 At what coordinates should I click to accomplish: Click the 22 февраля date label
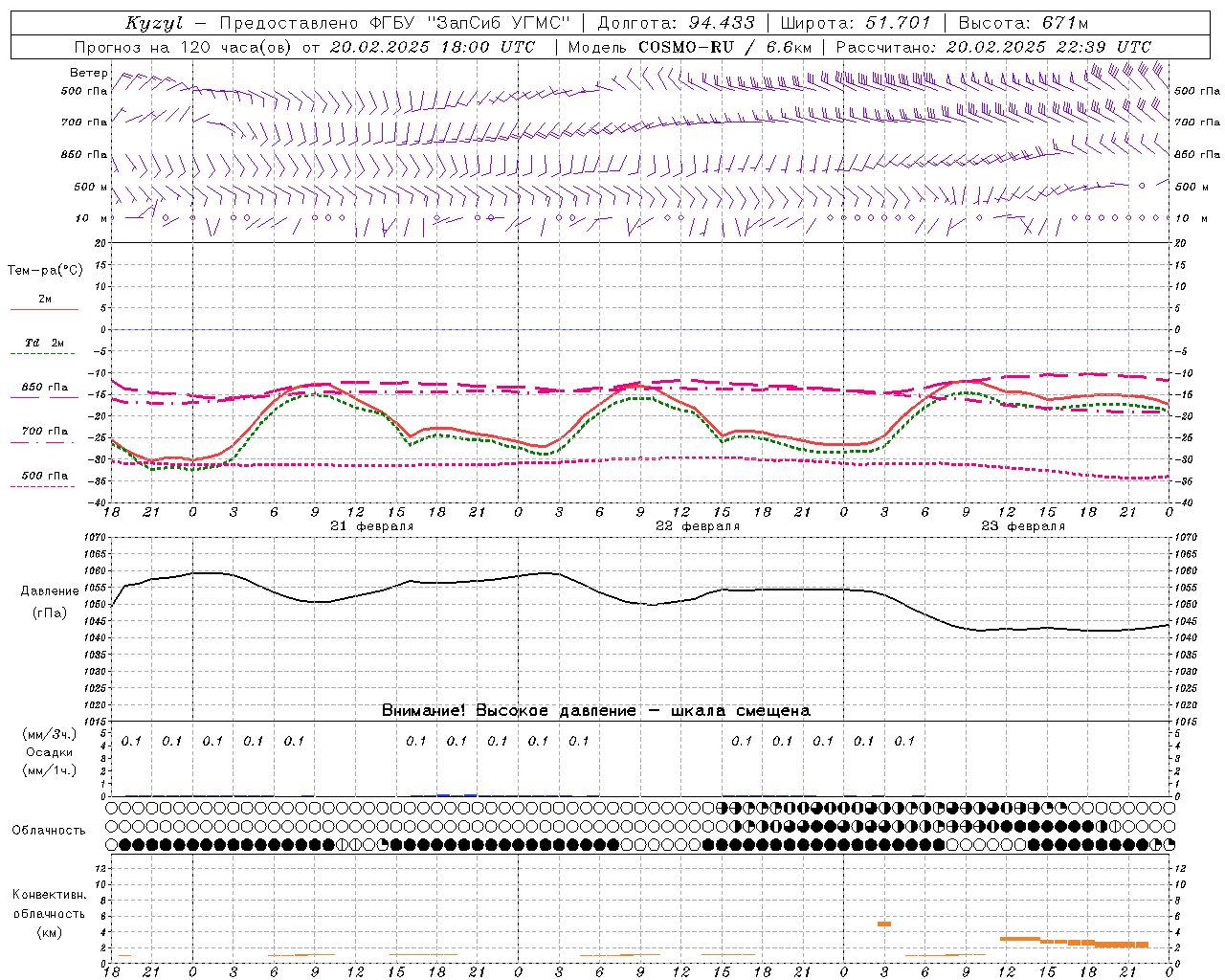pos(697,526)
